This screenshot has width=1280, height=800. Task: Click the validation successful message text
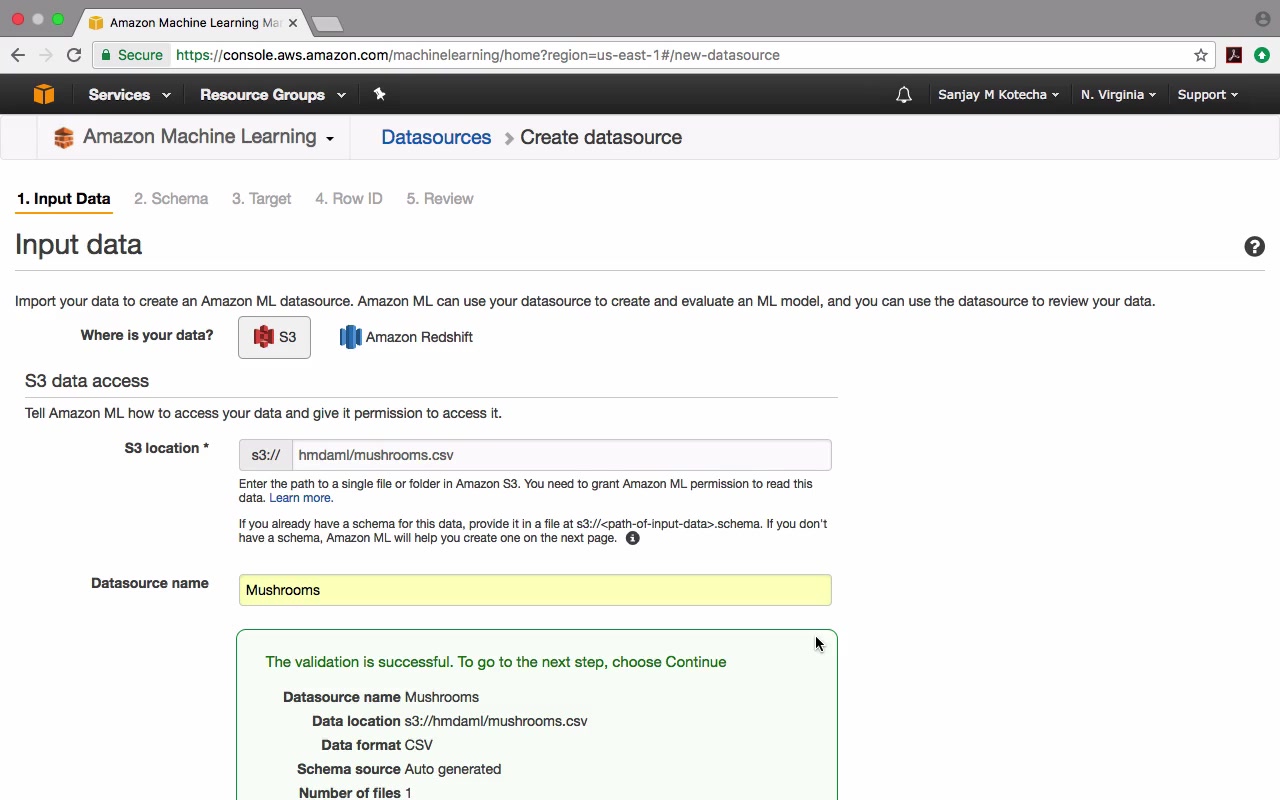coord(496,662)
